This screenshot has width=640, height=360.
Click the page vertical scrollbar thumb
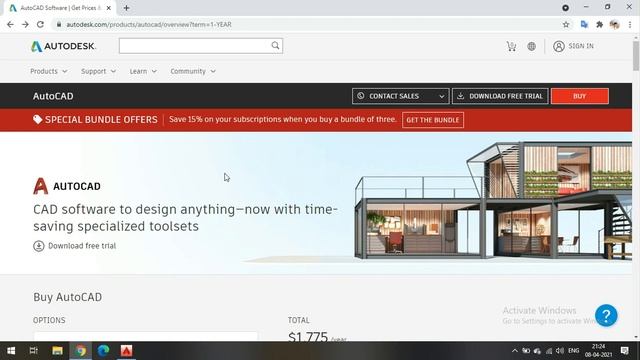636,55
